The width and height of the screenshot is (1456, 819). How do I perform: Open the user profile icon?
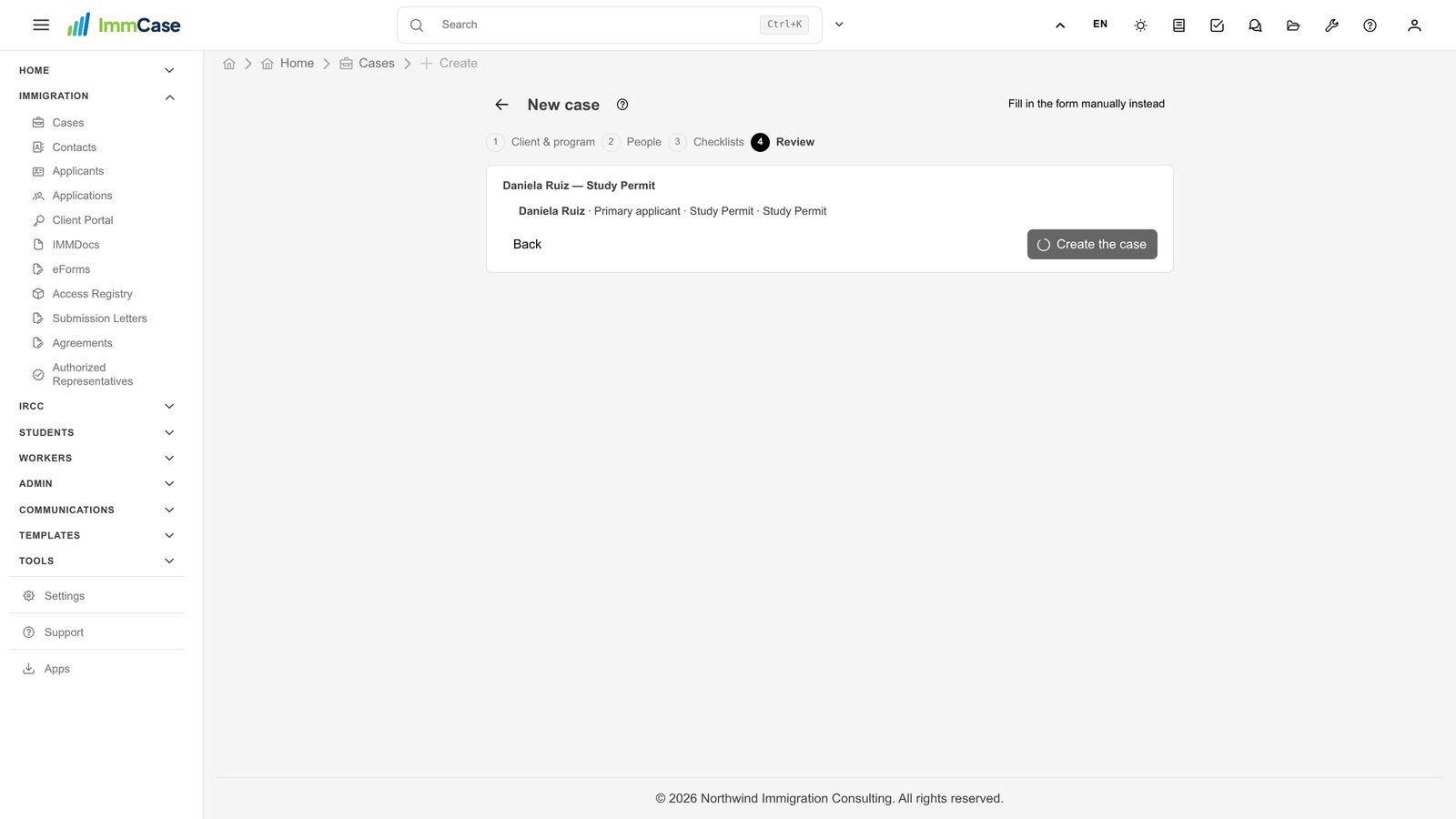[x=1414, y=25]
